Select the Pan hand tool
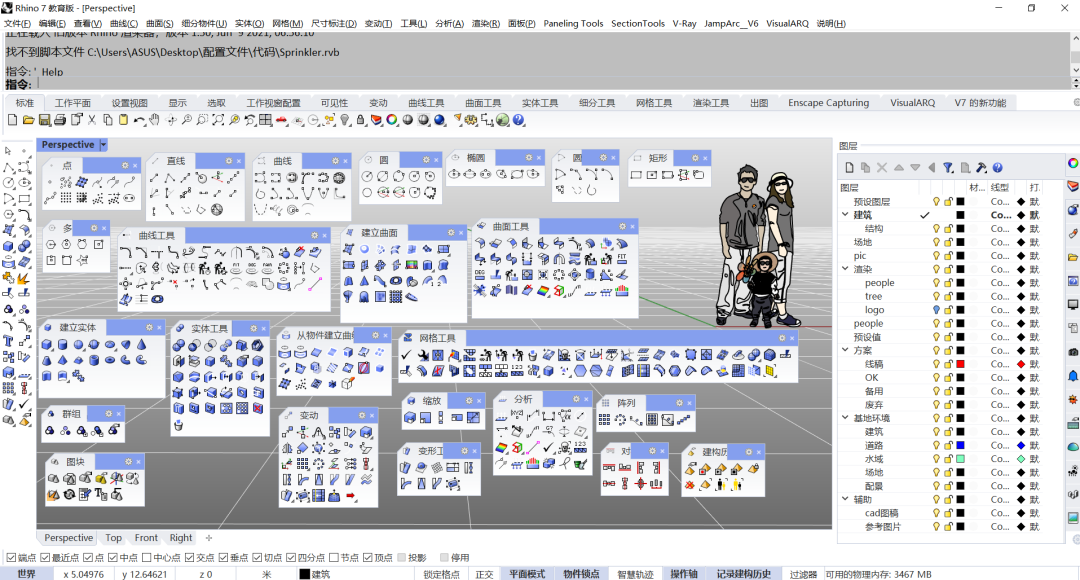The height and width of the screenshot is (580, 1080). pyautogui.click(x=154, y=120)
